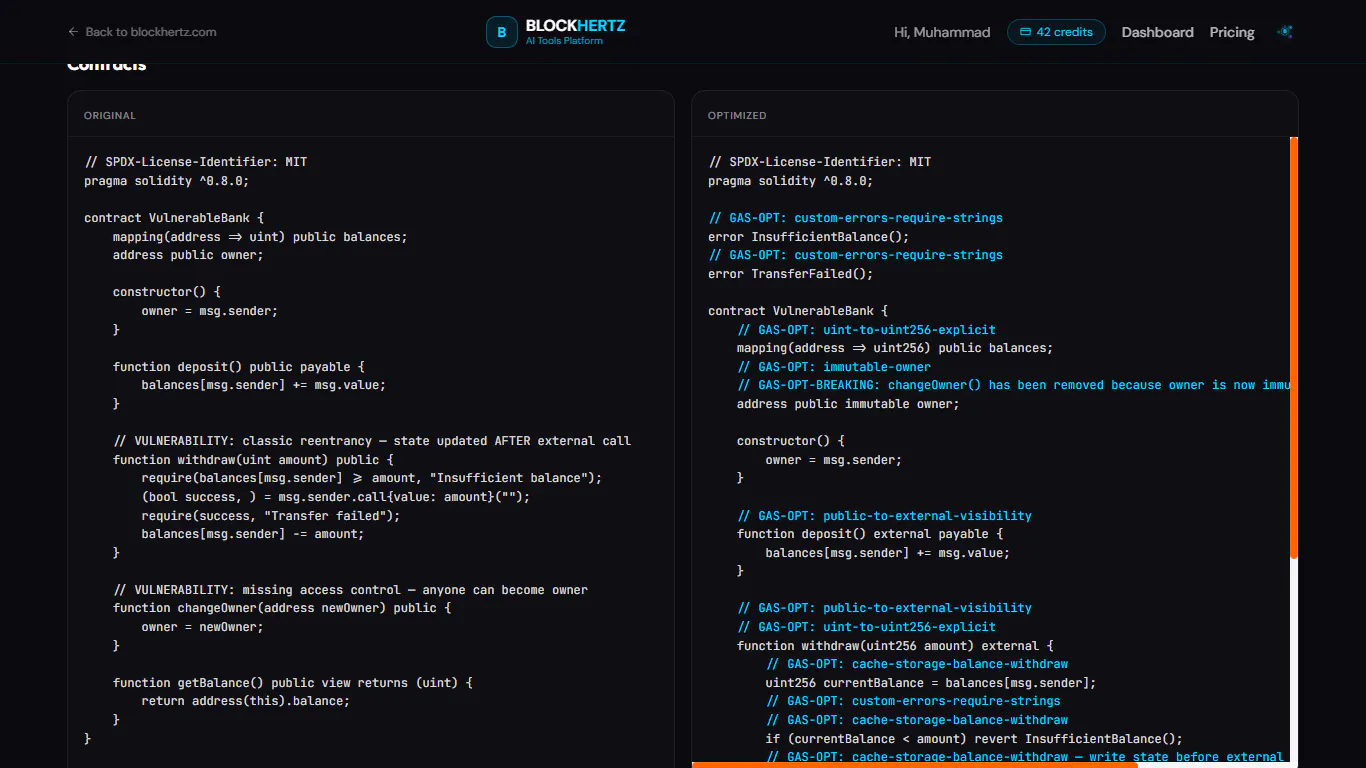Click the 'GAS-OPT: immutable-owner' comment
Image resolution: width=1366 pixels, height=768 pixels.
pos(834,367)
